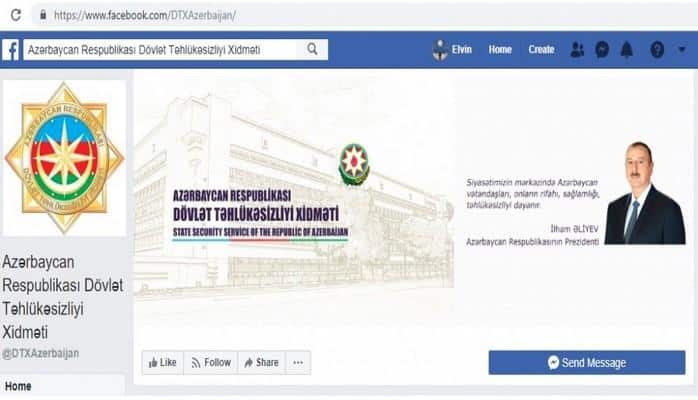
Task: Reload the page with the browser refresh icon
Action: (16, 15)
